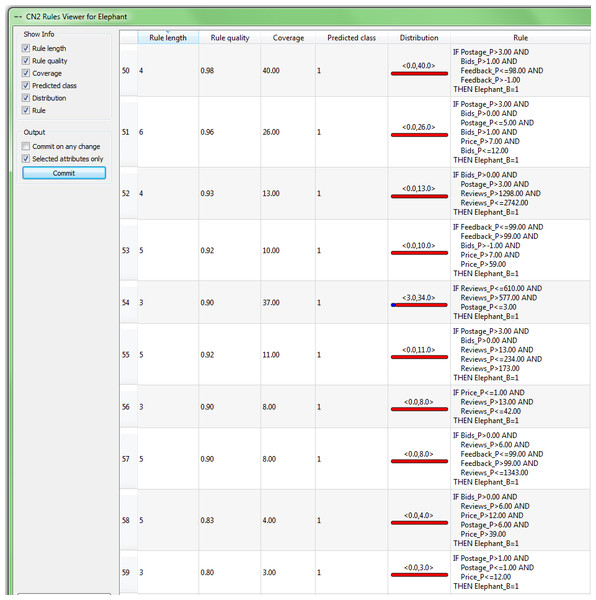Click coverage cell 11.00
The height and width of the screenshot is (600, 596).
pos(288,354)
